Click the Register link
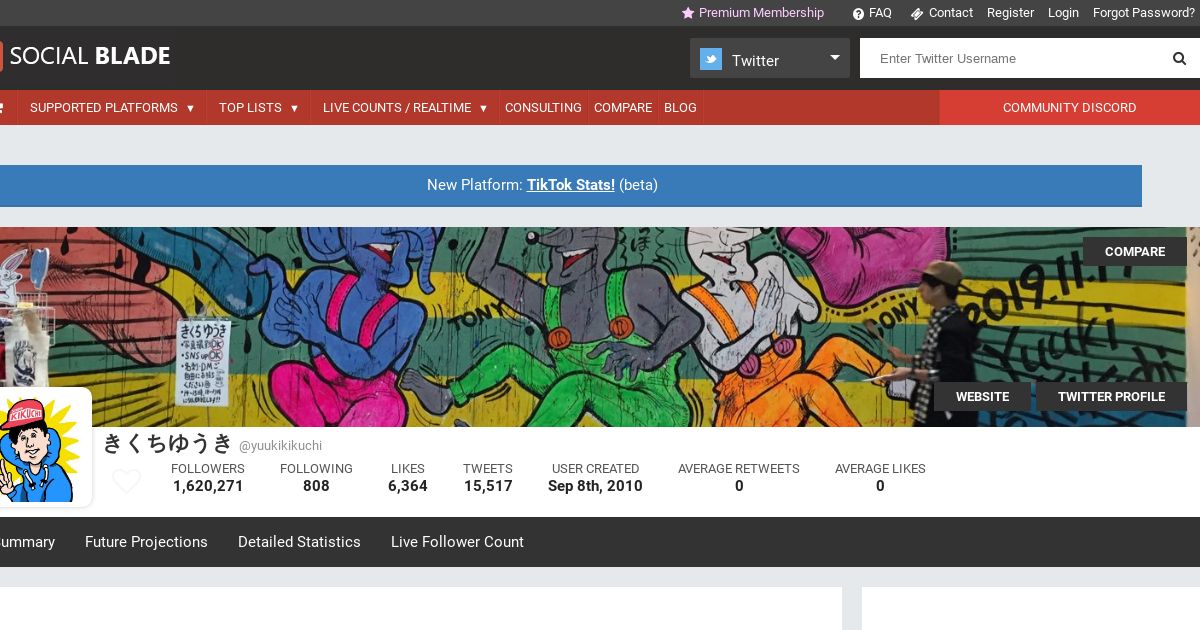 tap(1010, 13)
